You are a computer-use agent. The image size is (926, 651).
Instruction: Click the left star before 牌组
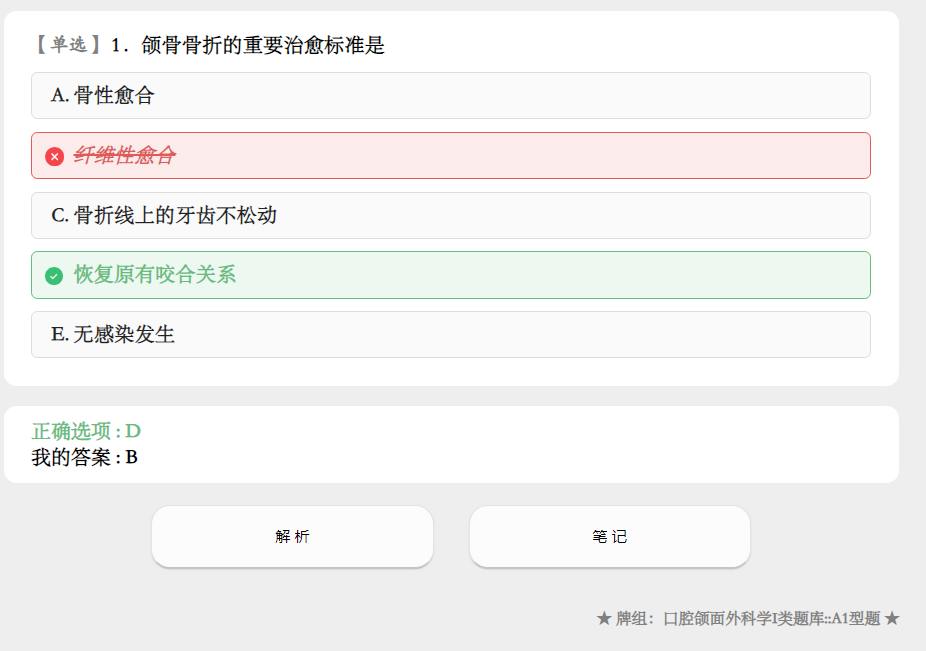(604, 619)
